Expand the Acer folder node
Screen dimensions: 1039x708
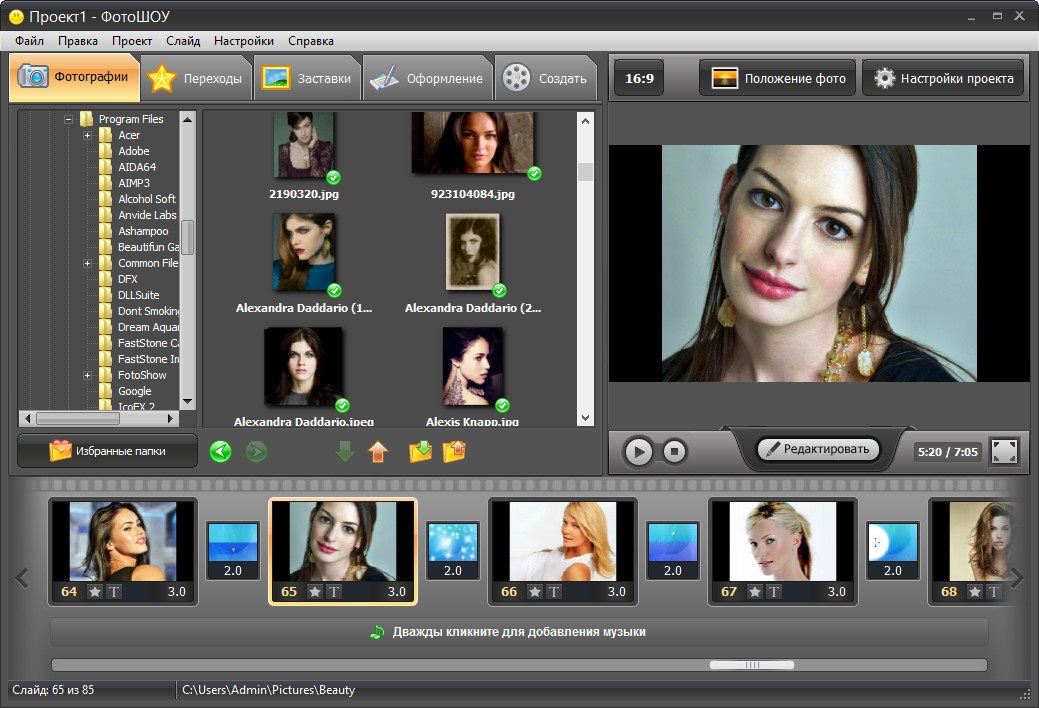88,135
